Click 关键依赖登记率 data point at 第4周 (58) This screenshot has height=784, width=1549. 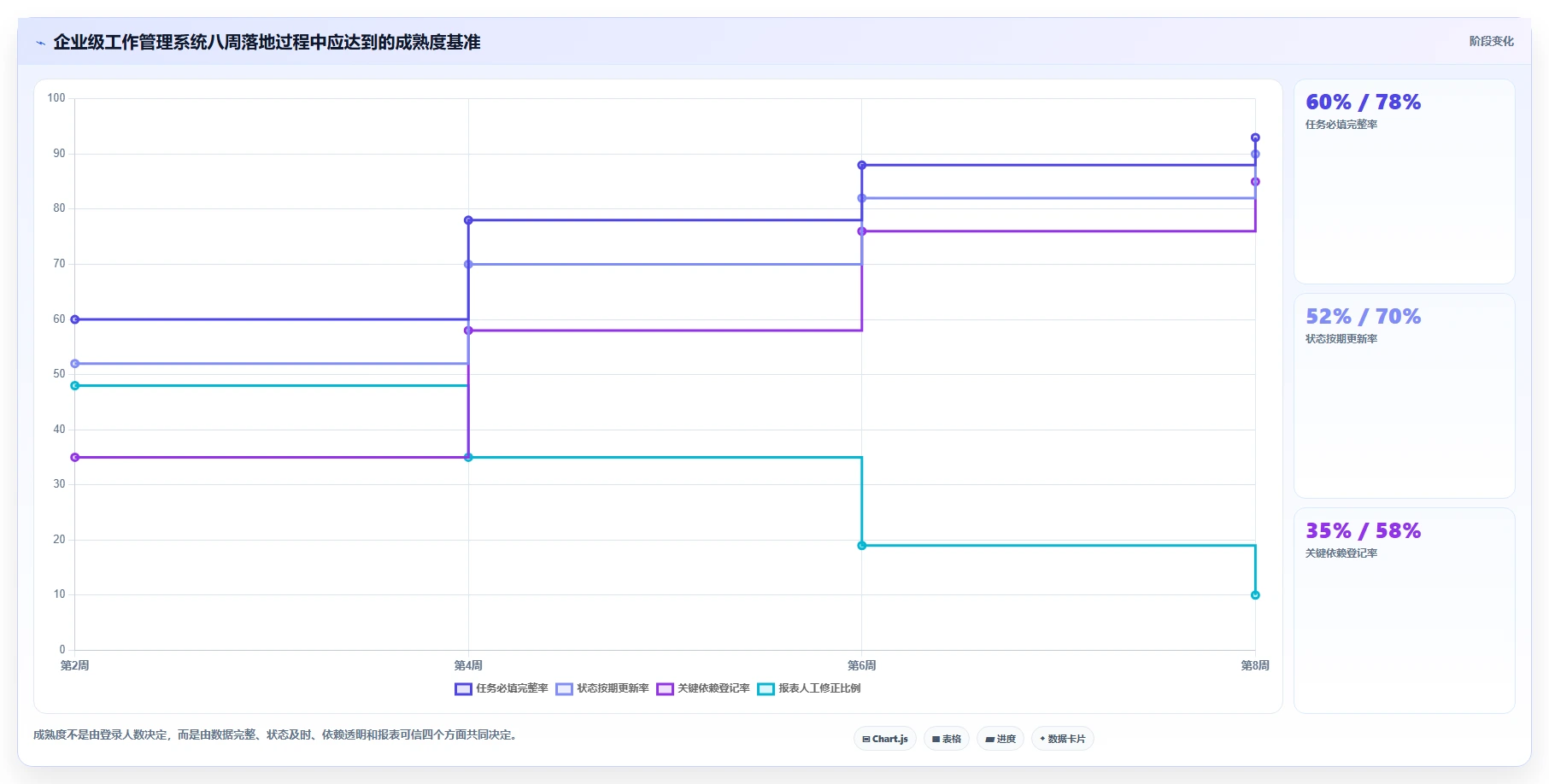click(x=468, y=331)
